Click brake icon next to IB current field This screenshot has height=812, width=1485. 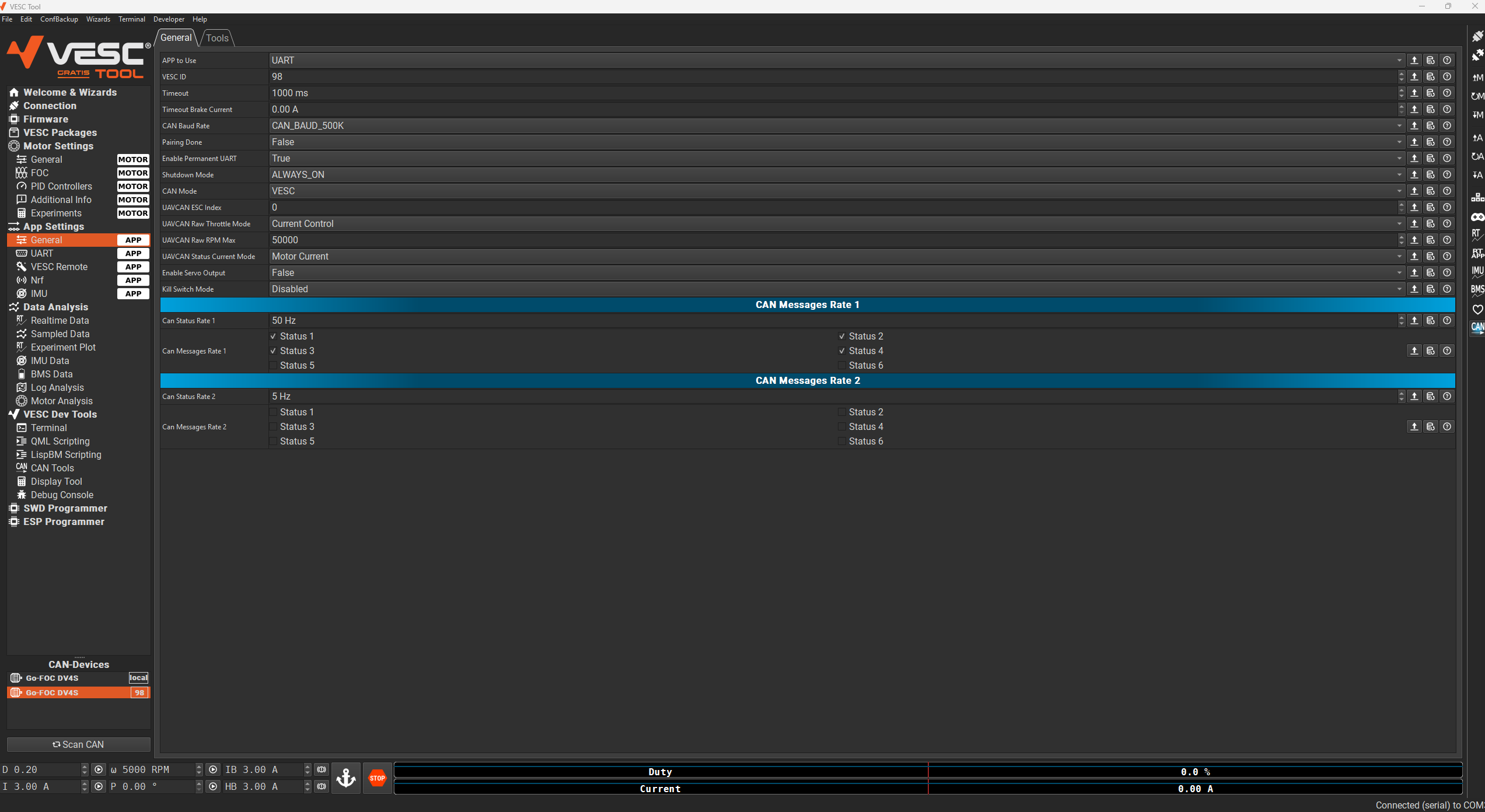(322, 769)
